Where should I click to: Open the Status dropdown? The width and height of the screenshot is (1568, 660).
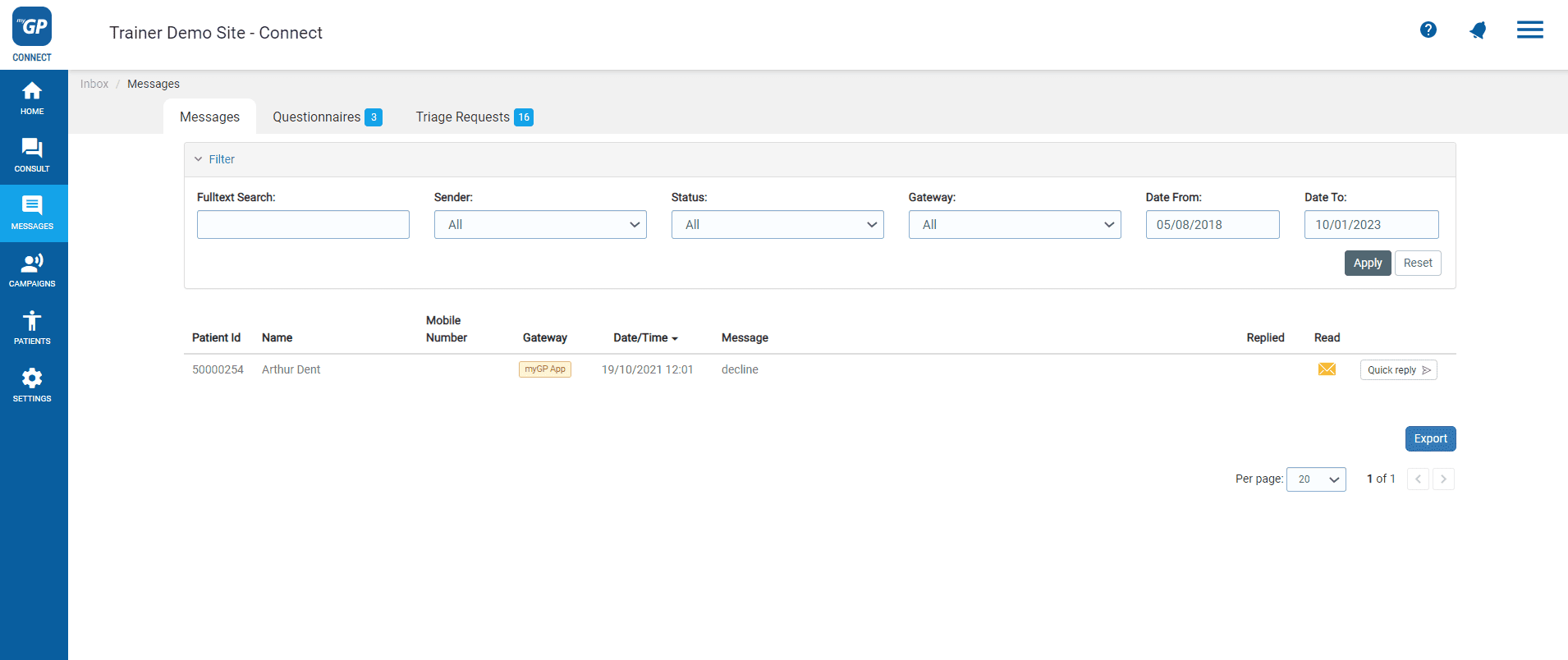coord(777,225)
